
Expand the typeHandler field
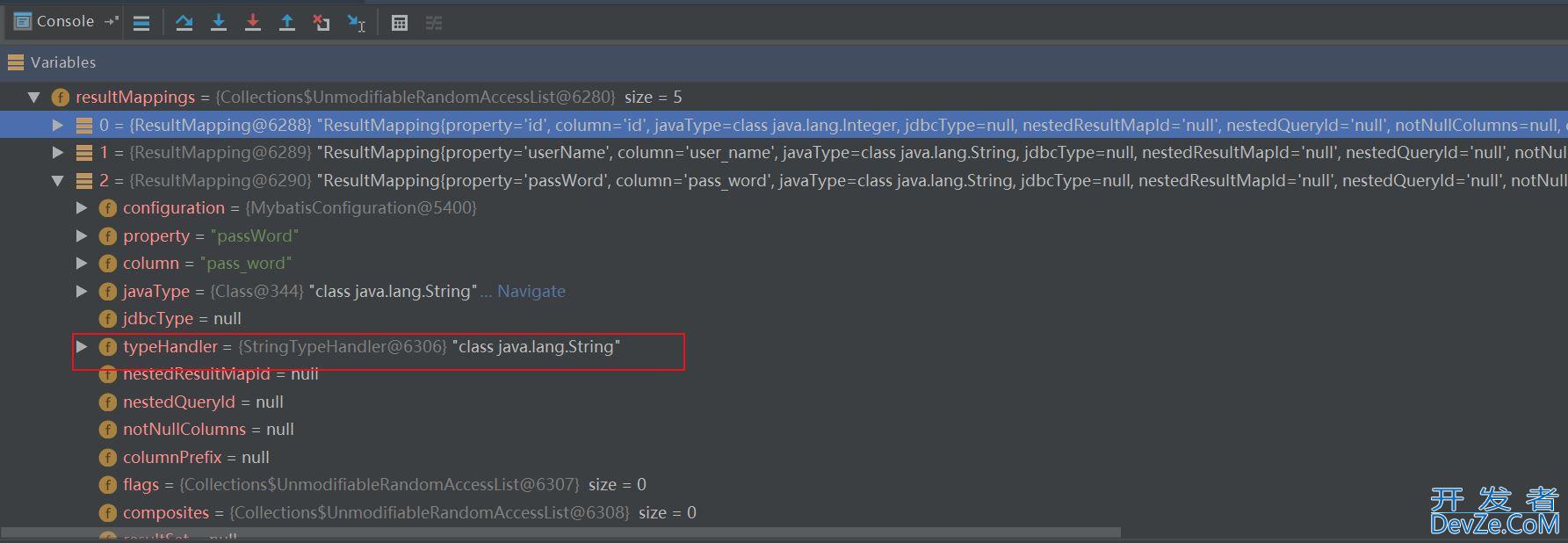point(82,346)
